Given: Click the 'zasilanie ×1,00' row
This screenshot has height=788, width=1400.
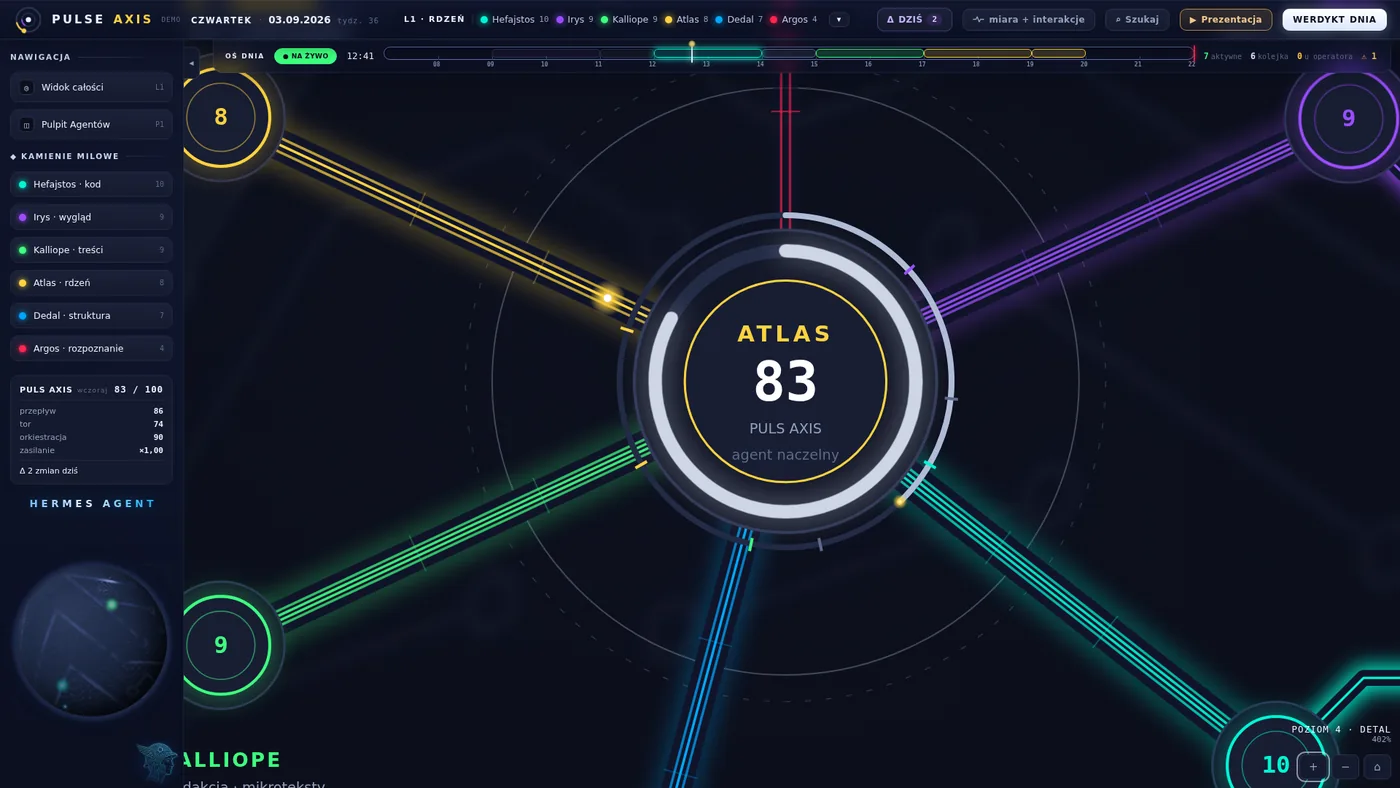Looking at the screenshot, I should 91,450.
